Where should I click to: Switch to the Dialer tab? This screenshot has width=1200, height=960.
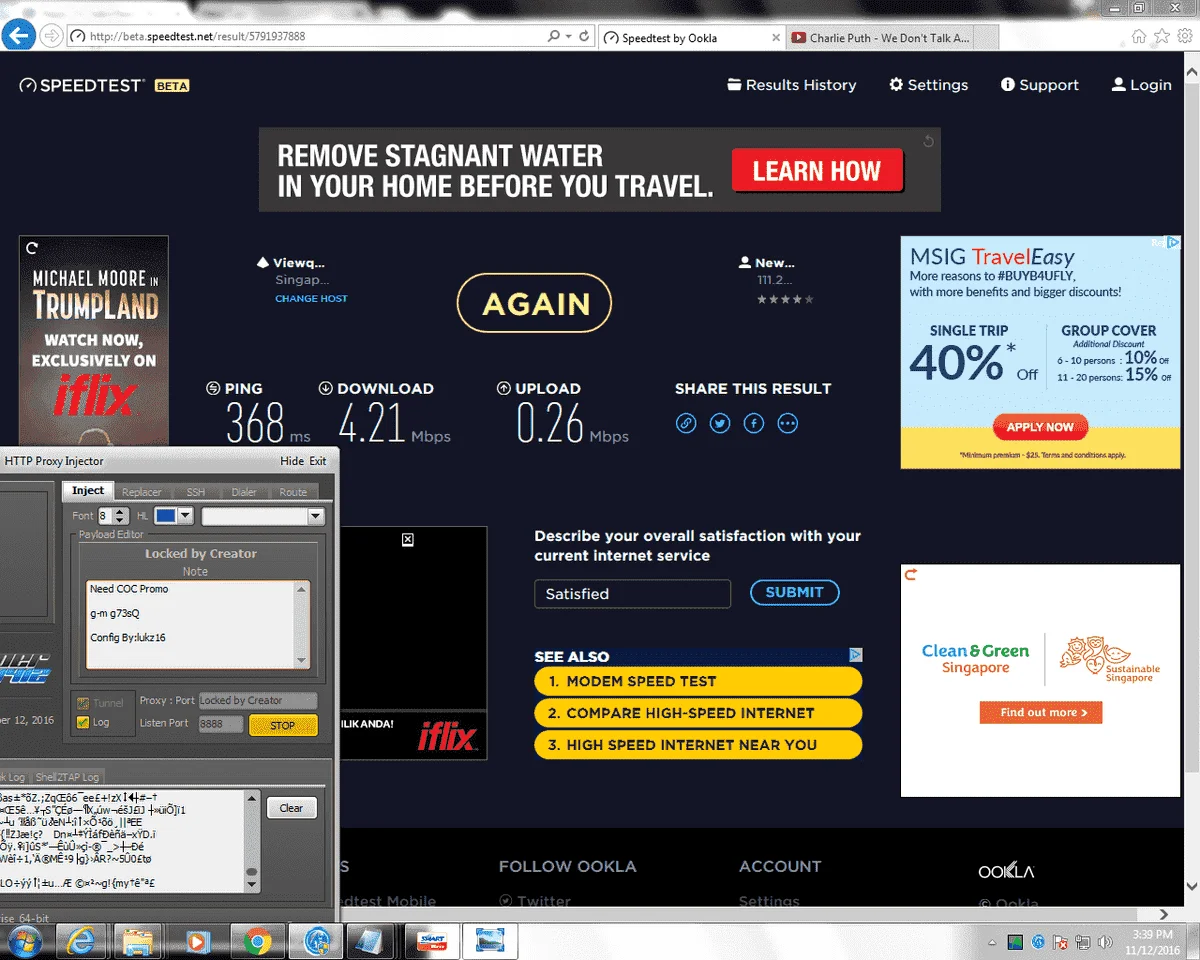244,492
